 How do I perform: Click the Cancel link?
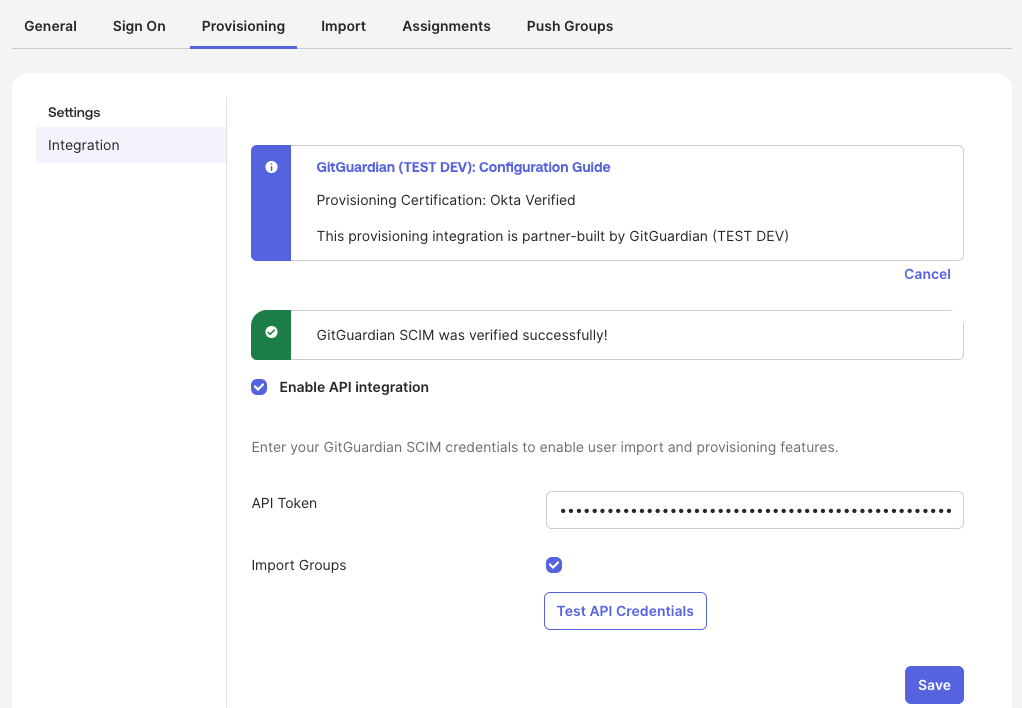[927, 274]
